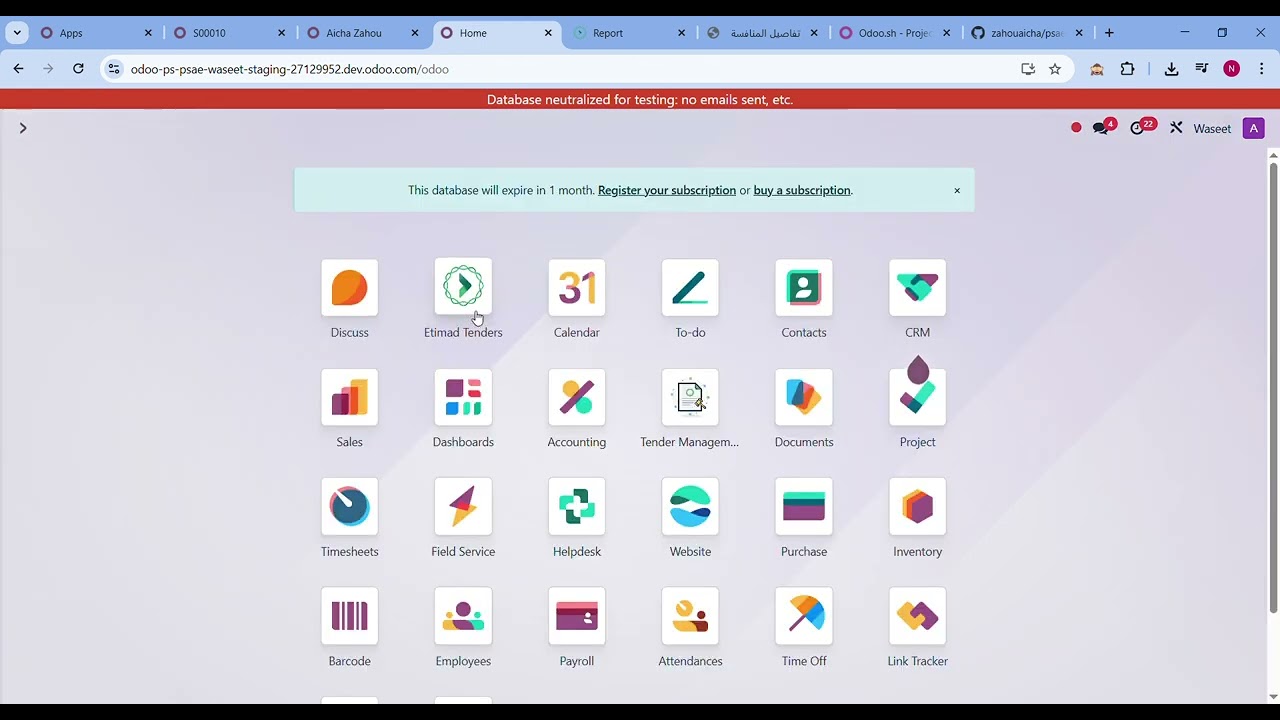
Task: Click the install app icon in address bar
Action: click(1028, 69)
